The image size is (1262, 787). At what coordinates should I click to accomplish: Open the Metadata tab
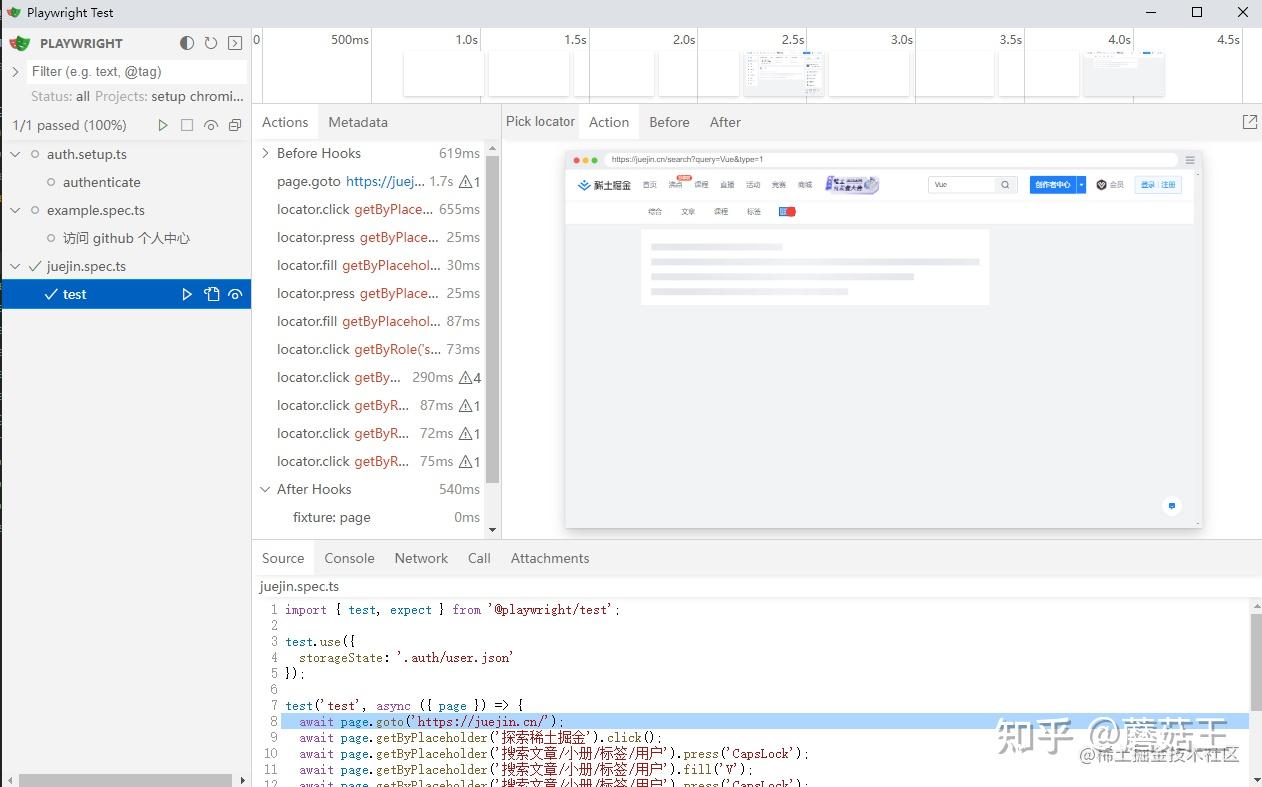pos(358,122)
